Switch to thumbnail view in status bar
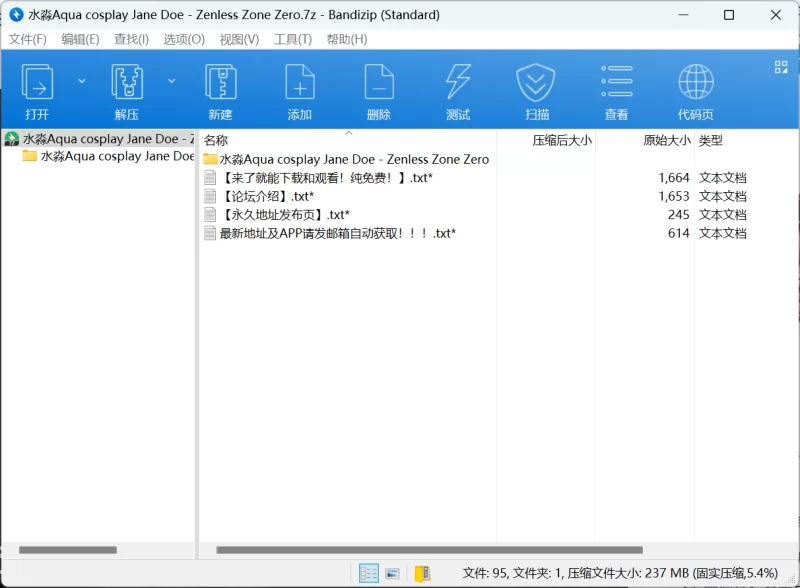This screenshot has height=588, width=800. (393, 573)
